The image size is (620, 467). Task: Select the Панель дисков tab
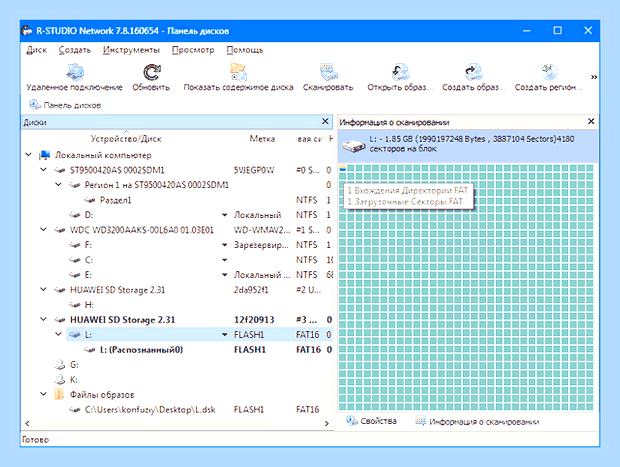[x=65, y=105]
